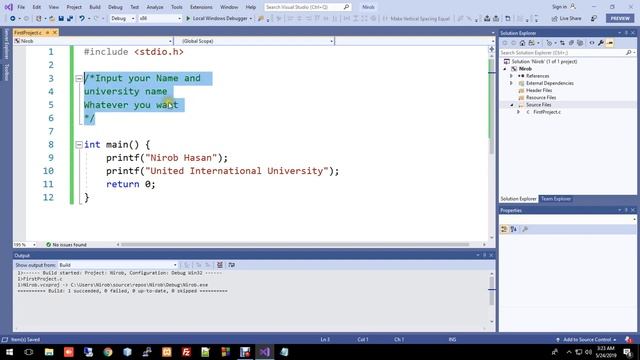
Task: Close the FirstProject.c tab
Action: pos(55,32)
